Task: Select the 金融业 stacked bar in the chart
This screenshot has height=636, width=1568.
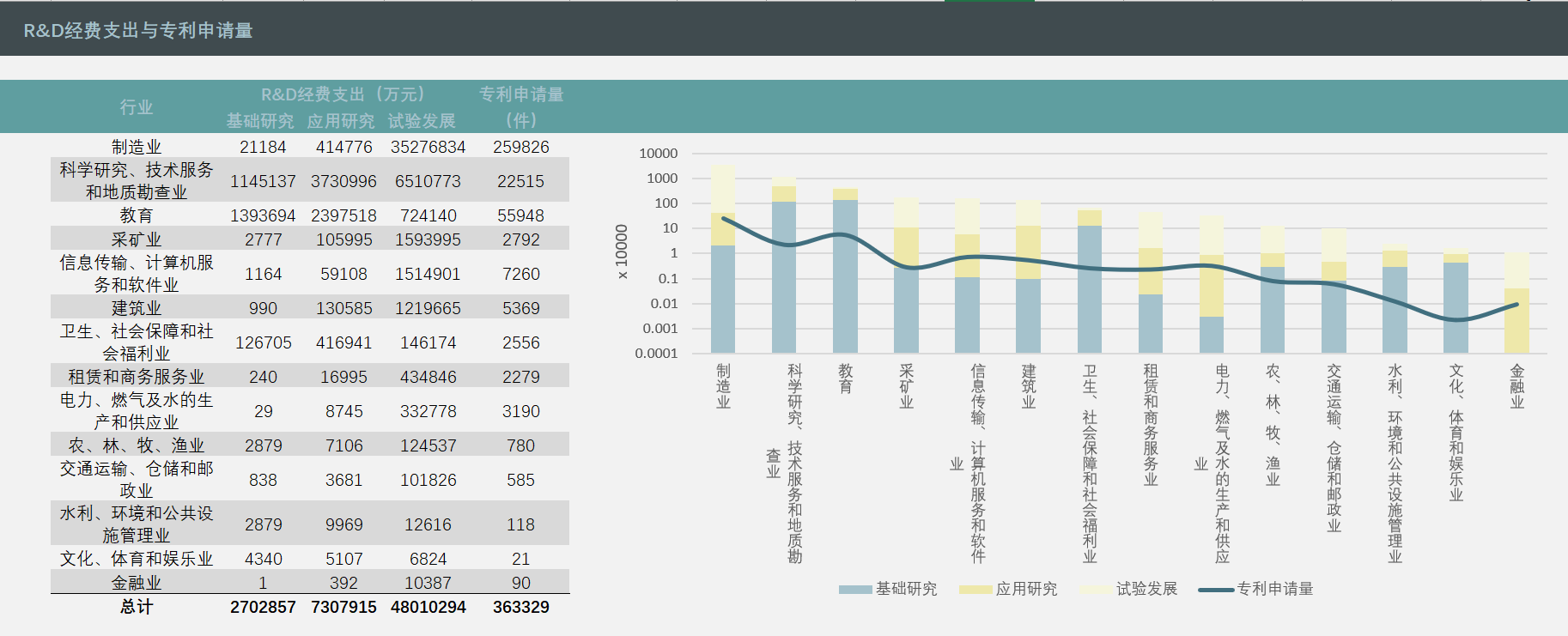Action: 1516,302
